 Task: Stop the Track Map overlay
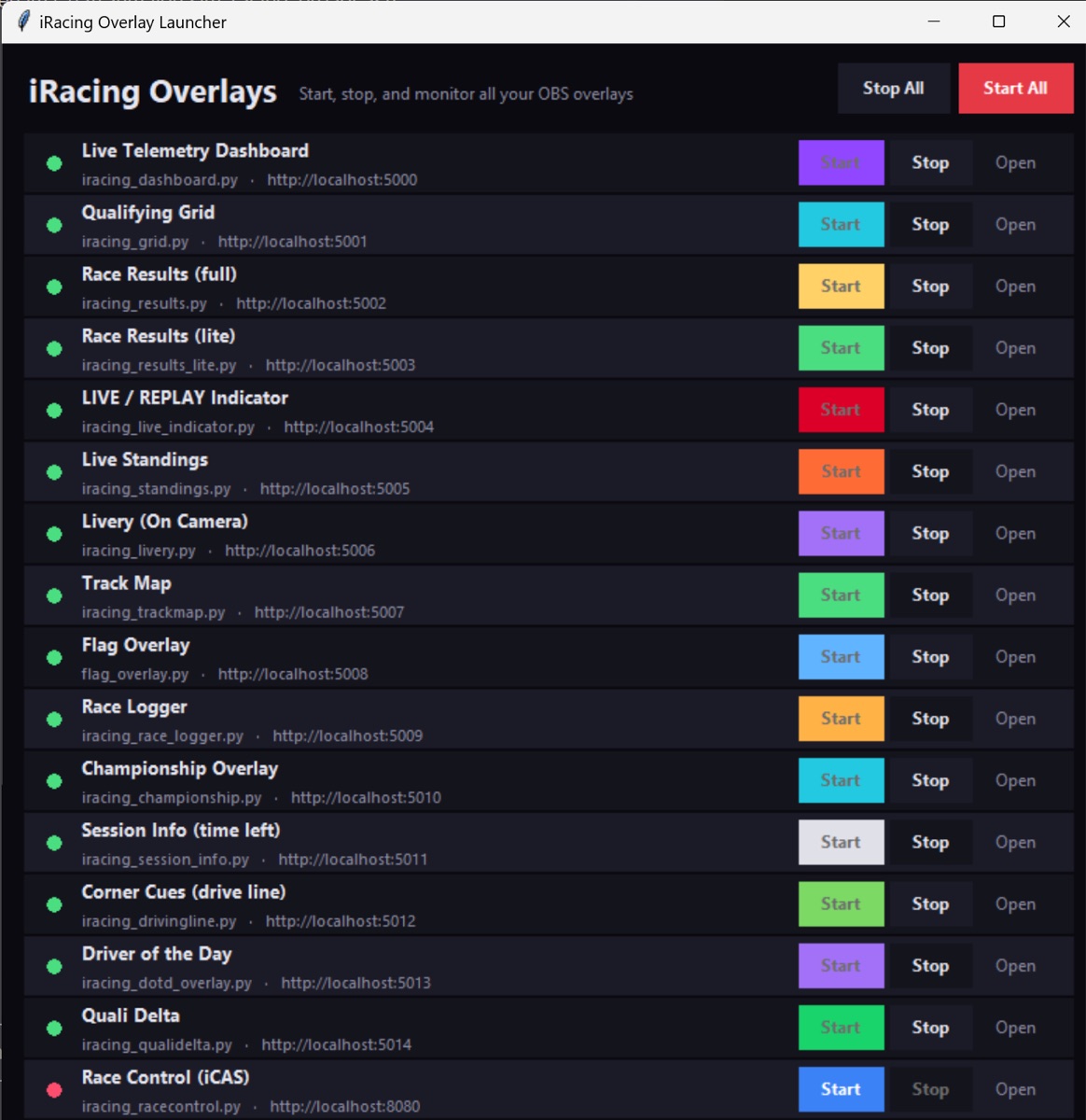[930, 595]
